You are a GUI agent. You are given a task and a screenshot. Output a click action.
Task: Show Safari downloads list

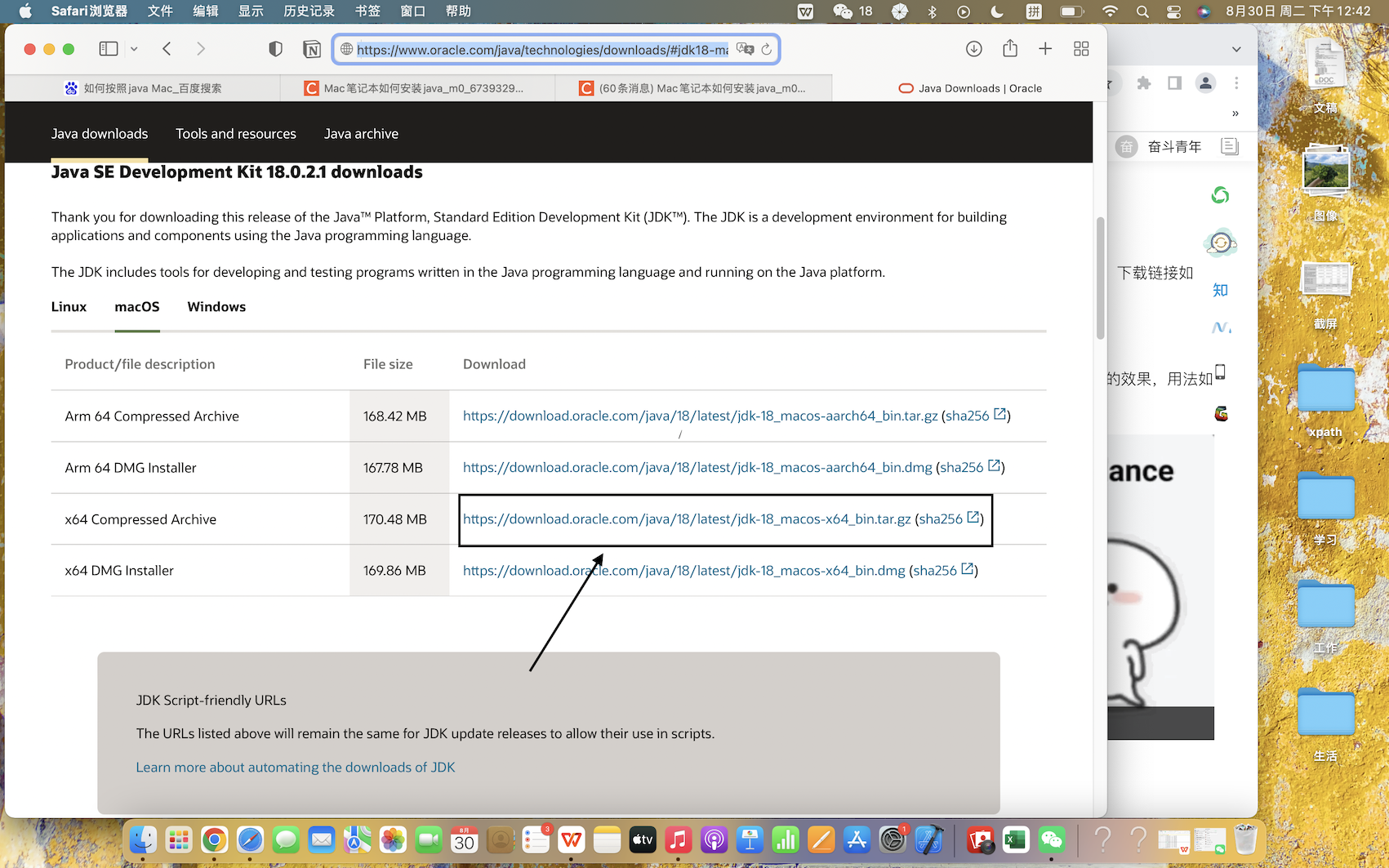[x=974, y=49]
